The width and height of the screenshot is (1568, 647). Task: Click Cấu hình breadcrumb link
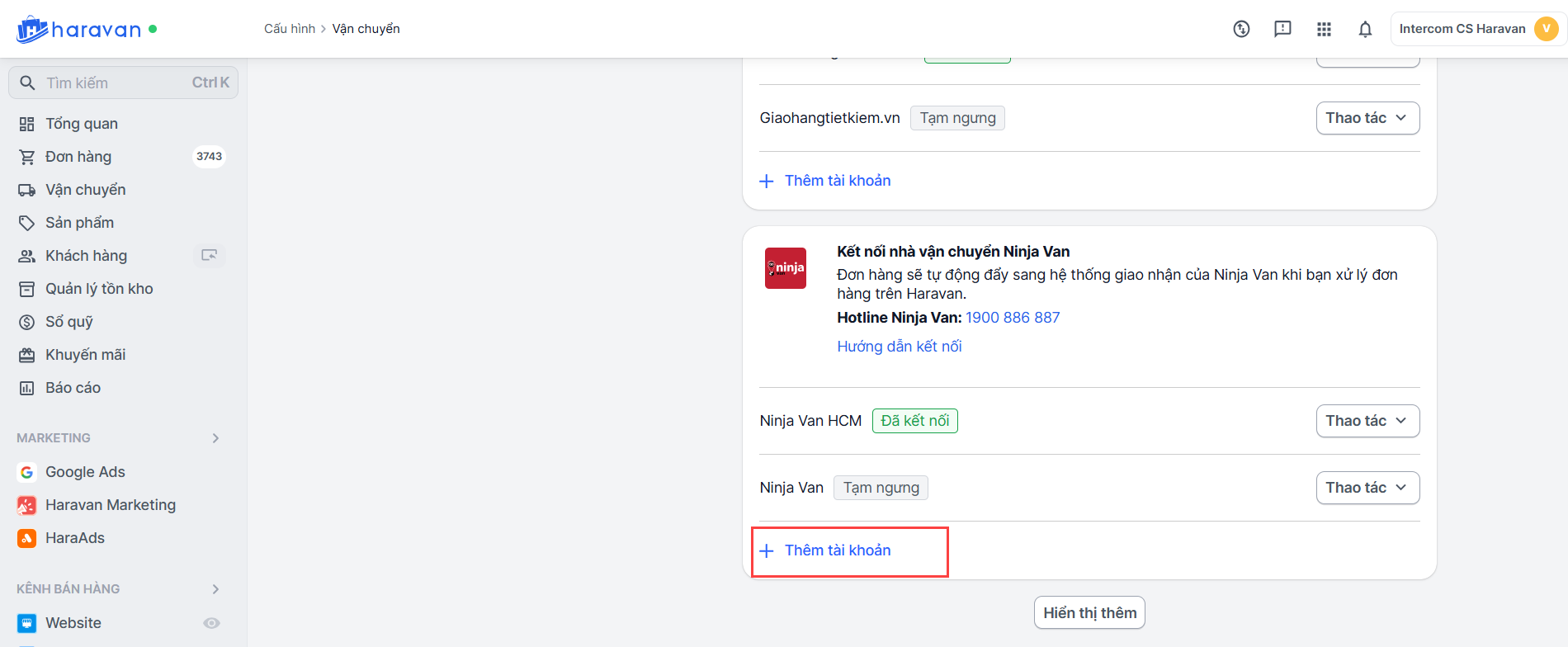click(x=290, y=29)
